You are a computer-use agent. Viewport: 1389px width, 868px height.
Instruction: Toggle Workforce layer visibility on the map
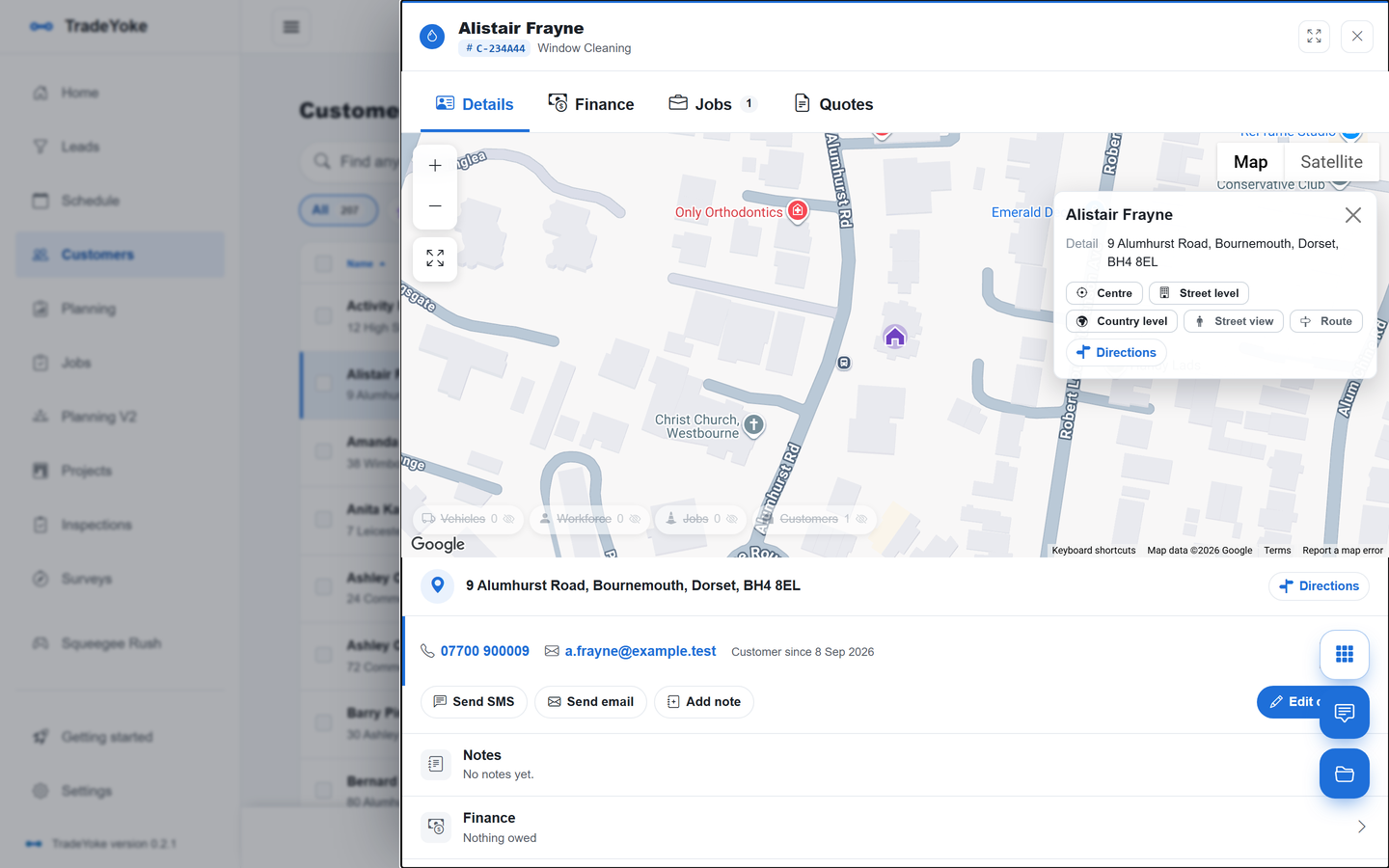click(589, 519)
